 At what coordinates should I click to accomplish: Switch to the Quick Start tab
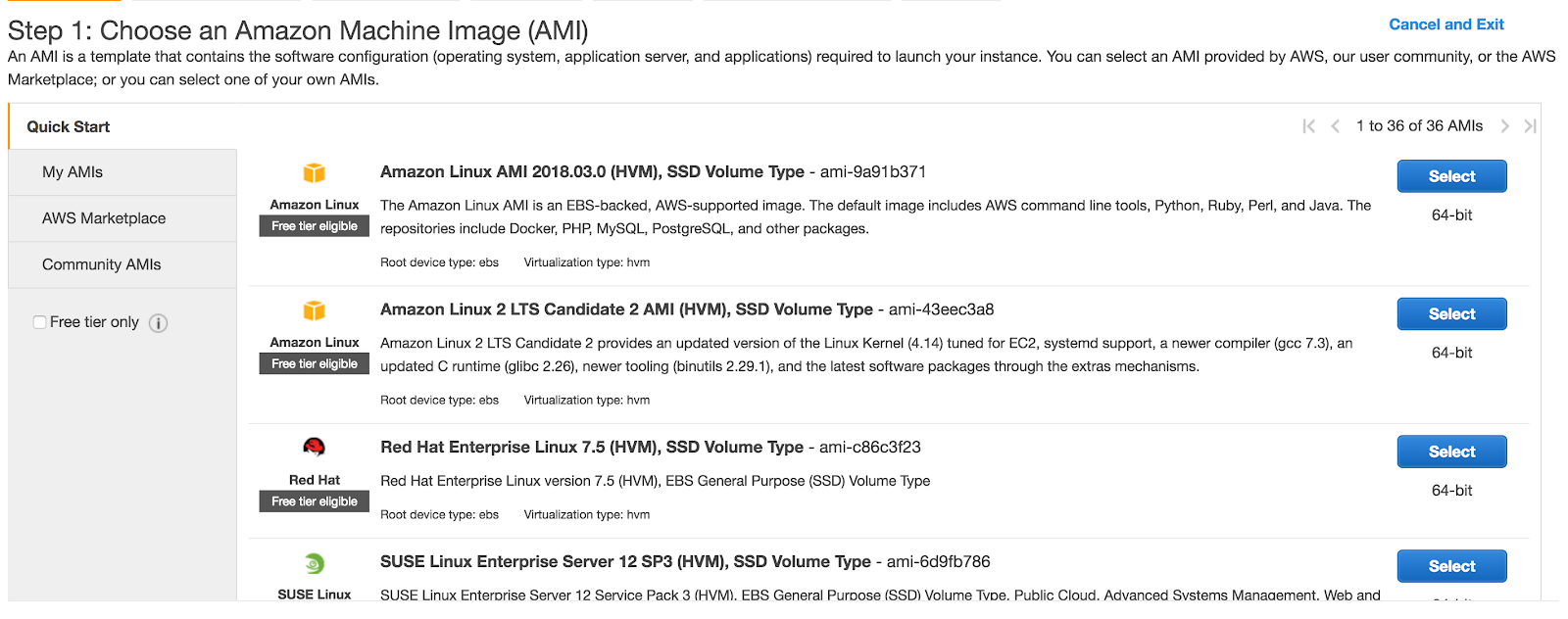pos(122,126)
